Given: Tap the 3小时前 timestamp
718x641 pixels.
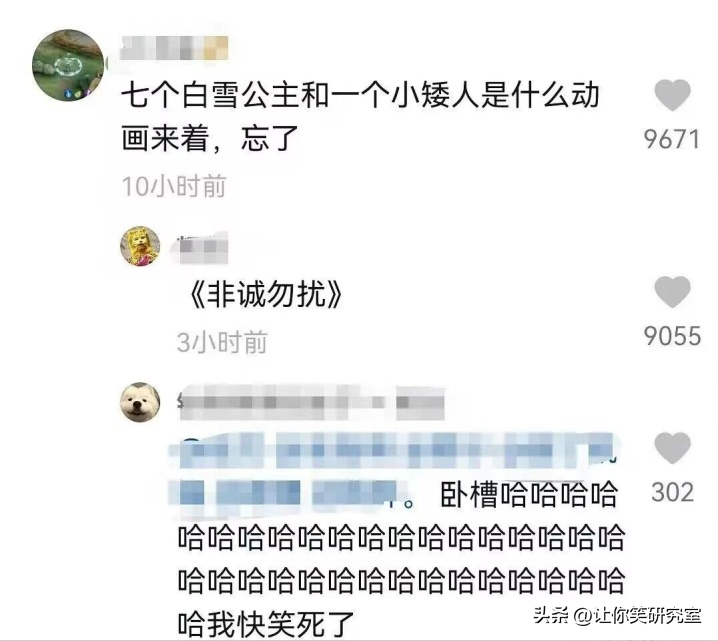Looking at the screenshot, I should (x=222, y=342).
